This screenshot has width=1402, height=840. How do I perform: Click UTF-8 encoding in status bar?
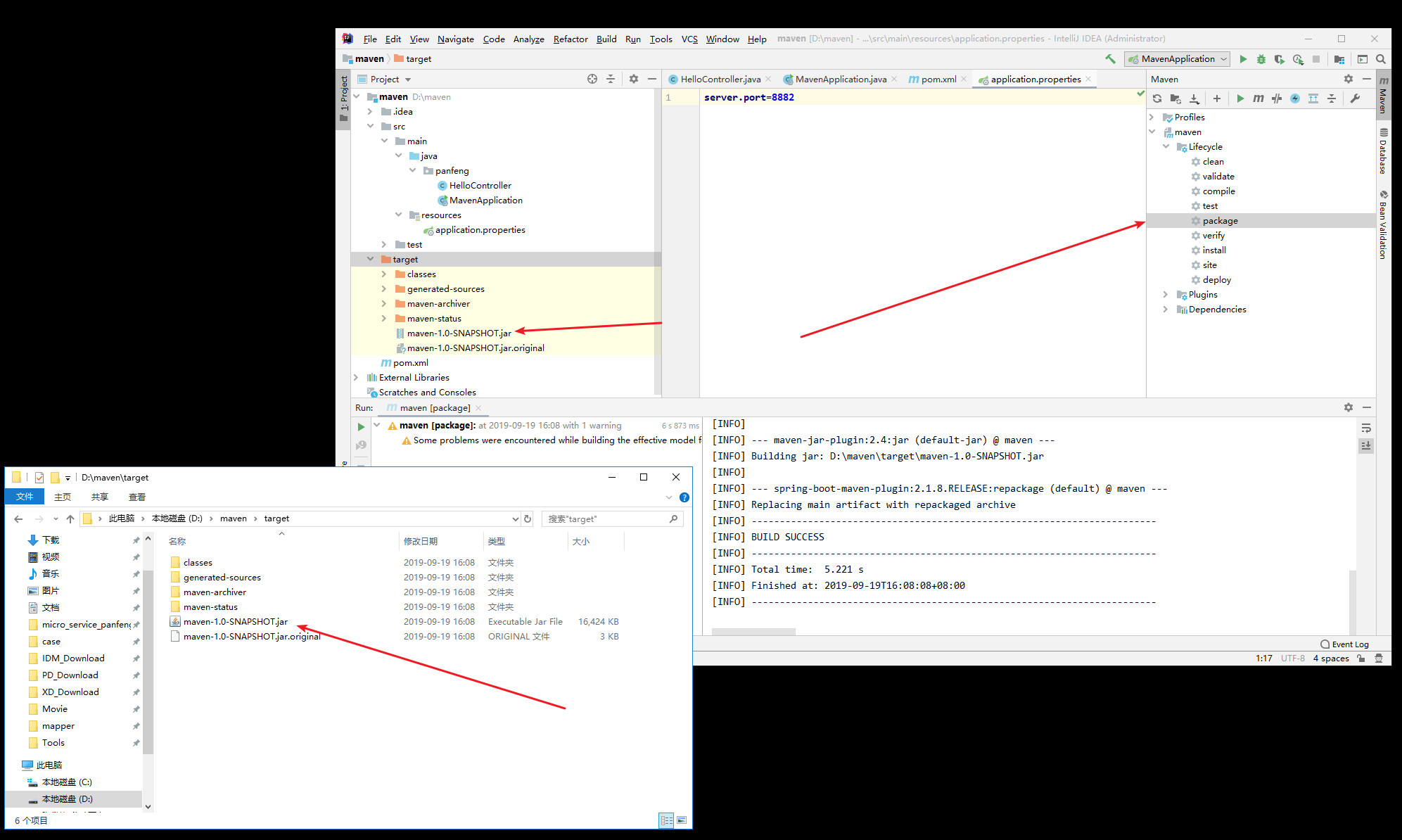tap(1293, 658)
